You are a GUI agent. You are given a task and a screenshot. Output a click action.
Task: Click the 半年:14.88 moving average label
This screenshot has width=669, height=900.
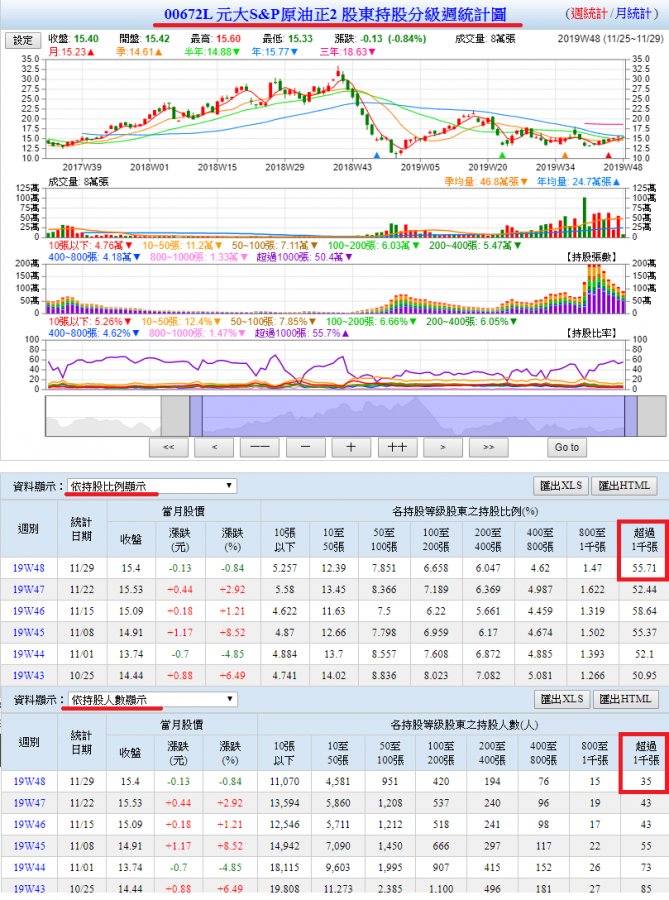(x=212, y=52)
